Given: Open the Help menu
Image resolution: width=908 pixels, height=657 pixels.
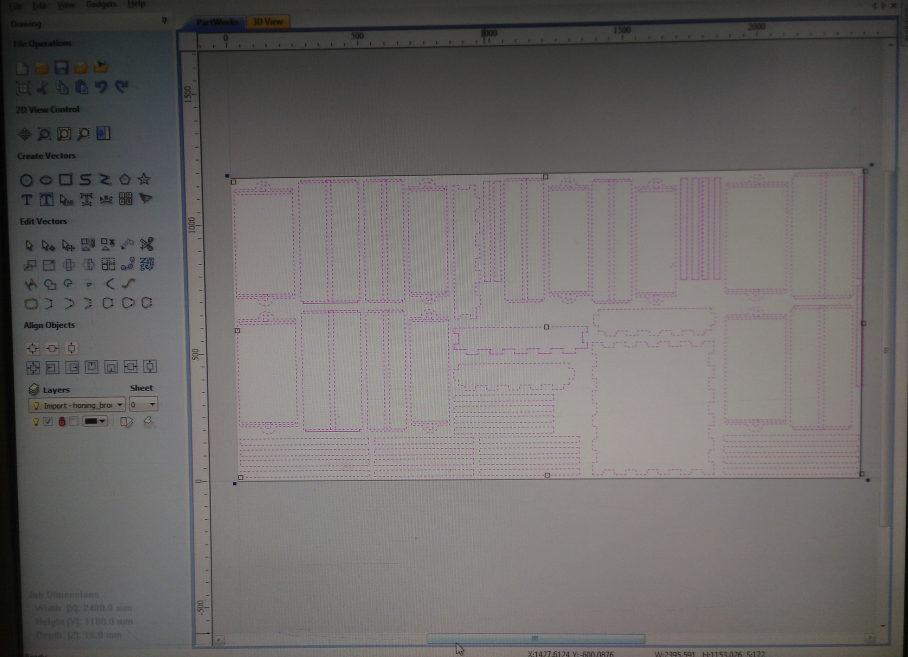Looking at the screenshot, I should click(136, 4).
